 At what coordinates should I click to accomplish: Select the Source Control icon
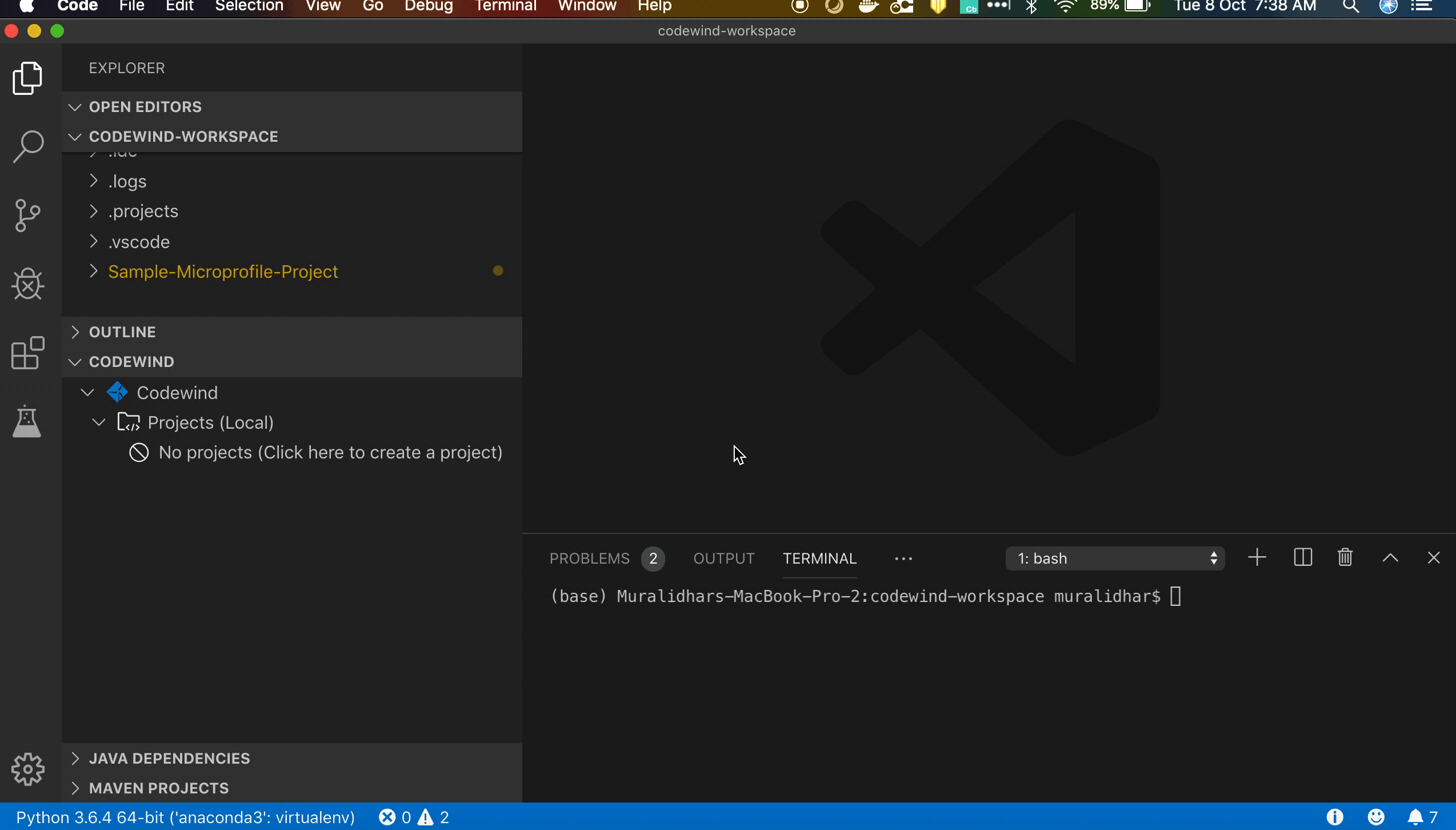coord(27,216)
